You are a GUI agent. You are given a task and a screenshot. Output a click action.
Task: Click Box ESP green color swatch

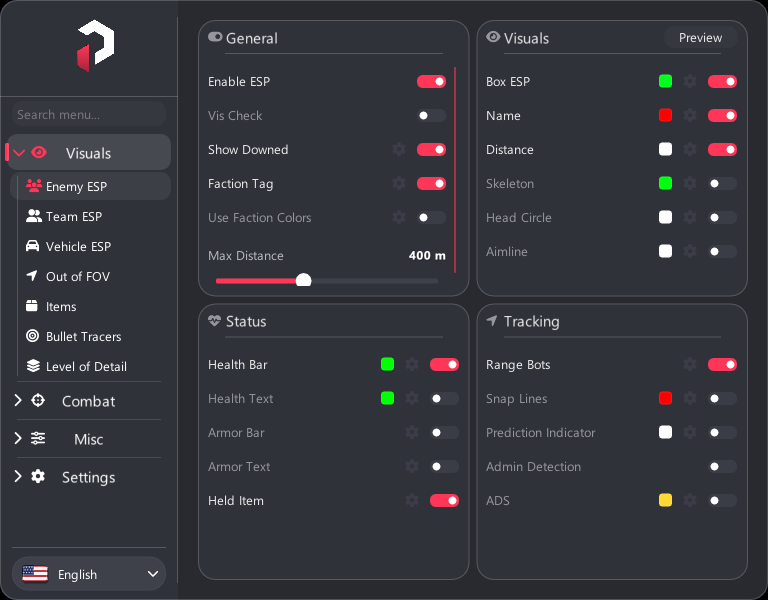click(x=665, y=81)
